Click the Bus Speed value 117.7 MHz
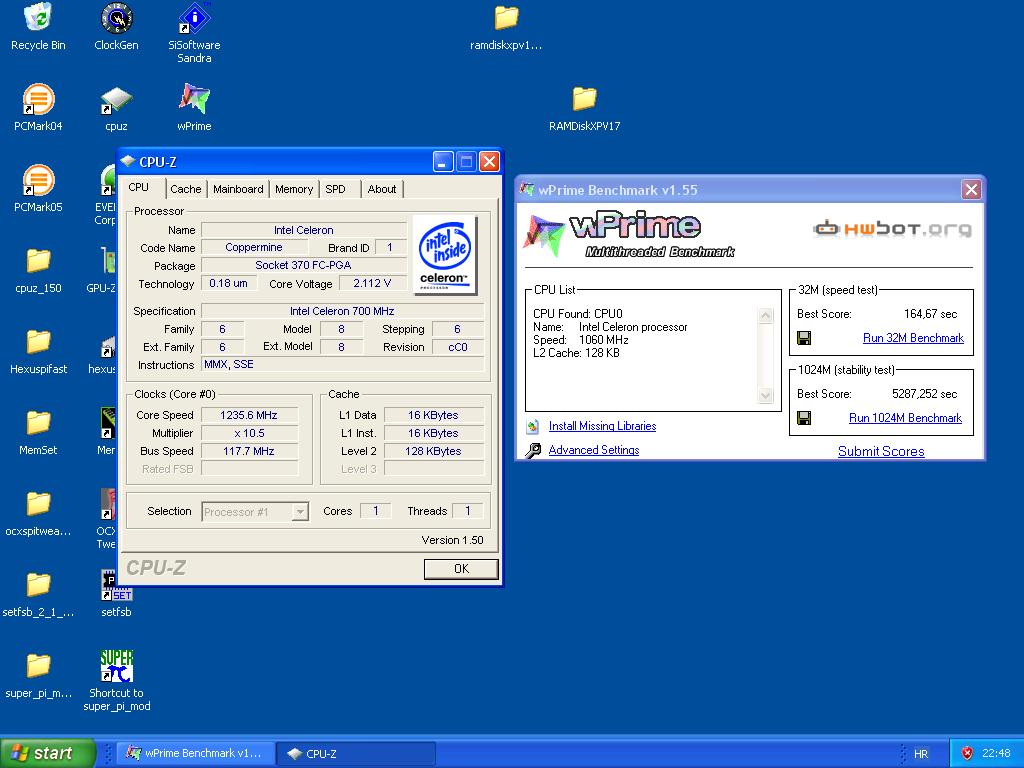Viewport: 1024px width, 768px height. (x=249, y=451)
